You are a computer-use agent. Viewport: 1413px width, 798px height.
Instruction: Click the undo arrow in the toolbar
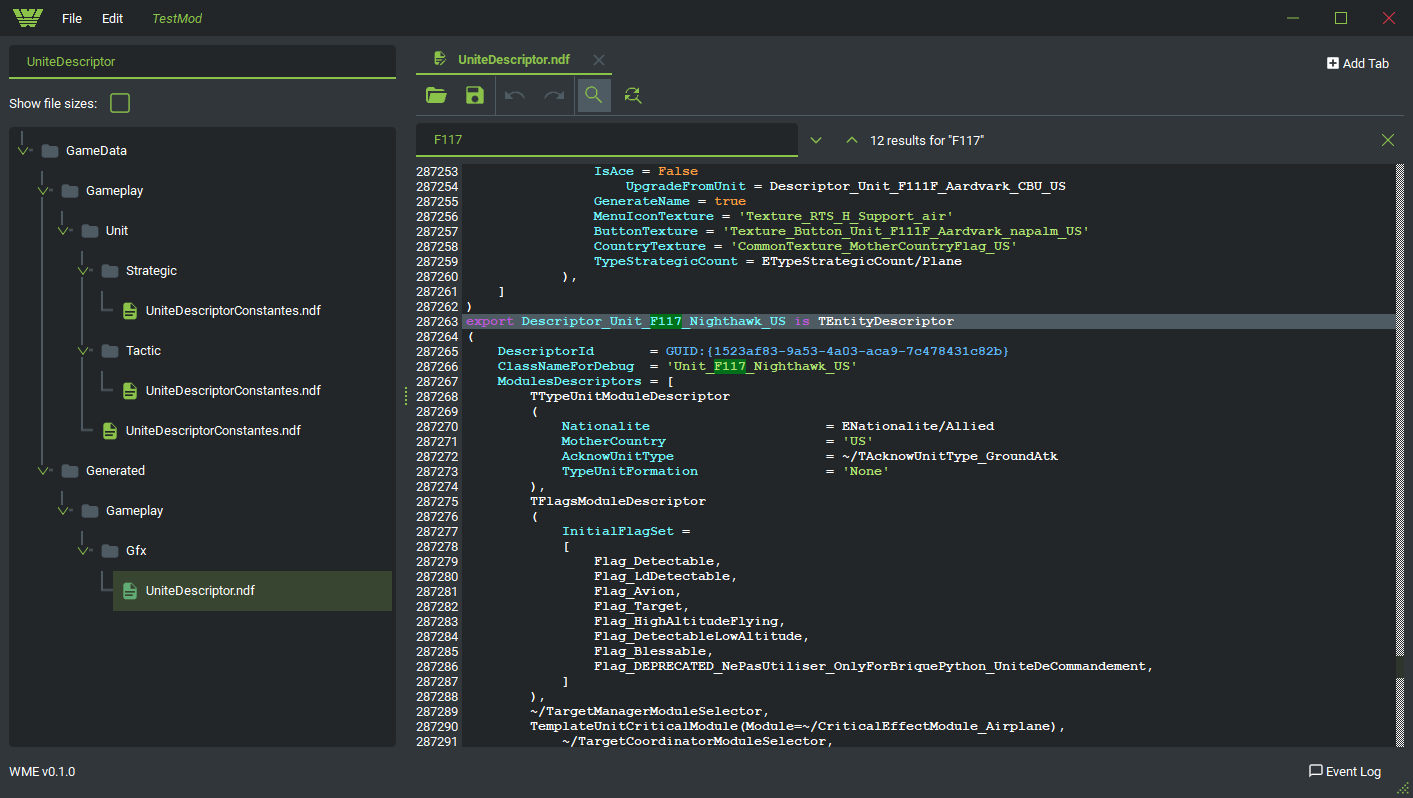coord(515,95)
